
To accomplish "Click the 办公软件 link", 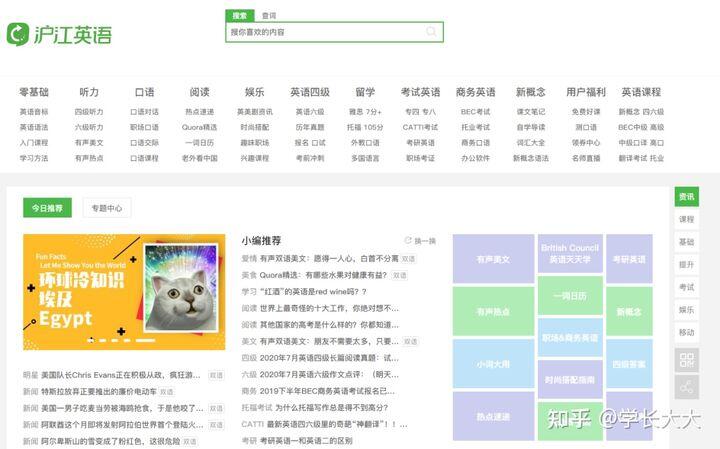I will pyautogui.click(x=476, y=158).
